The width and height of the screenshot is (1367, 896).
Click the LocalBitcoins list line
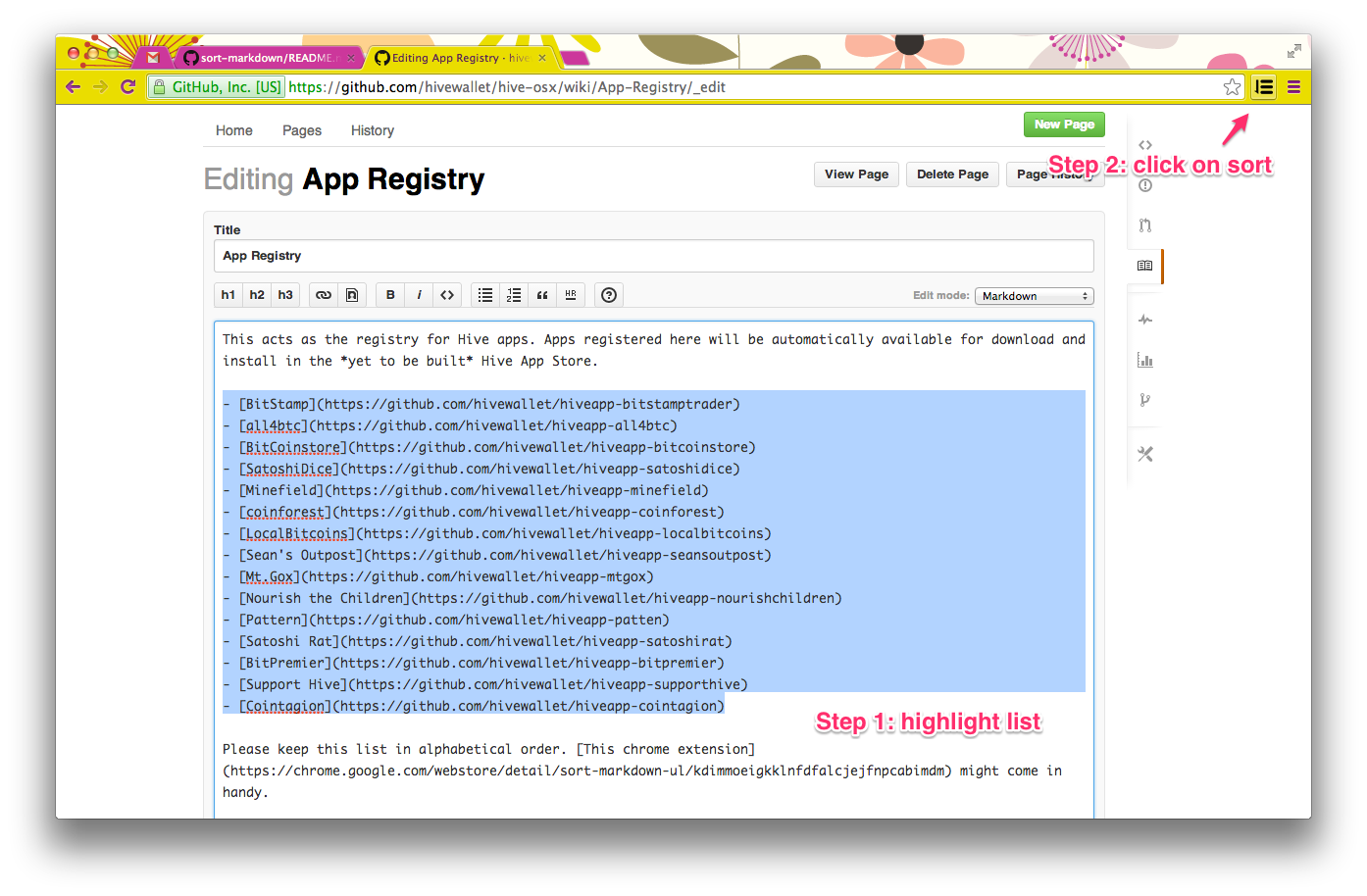point(497,533)
